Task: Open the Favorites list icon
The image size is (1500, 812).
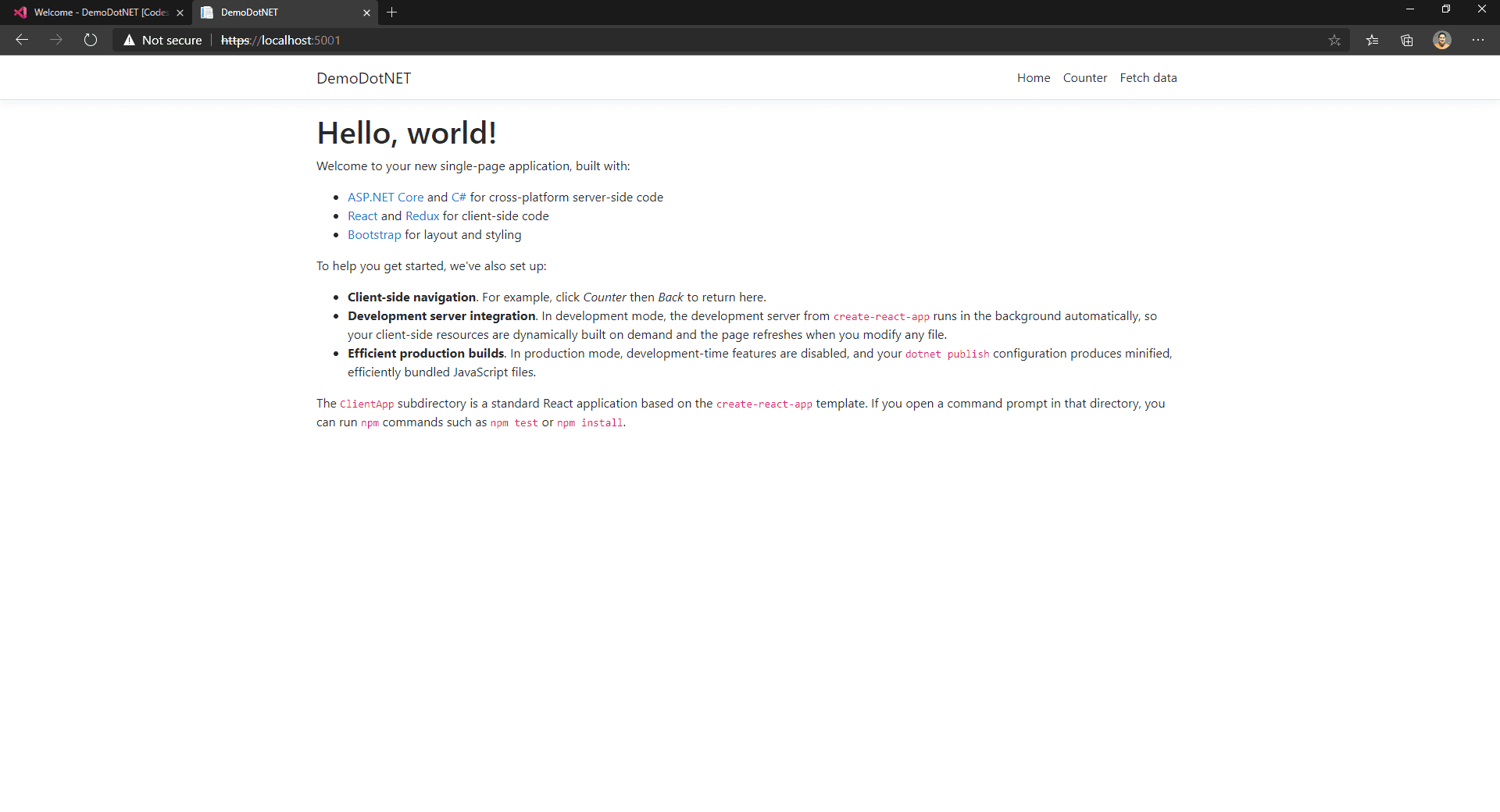Action: [1372, 40]
